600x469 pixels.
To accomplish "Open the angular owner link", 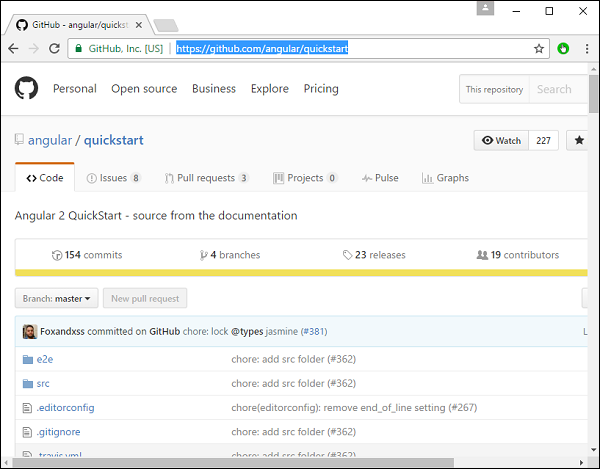I will click(50, 140).
